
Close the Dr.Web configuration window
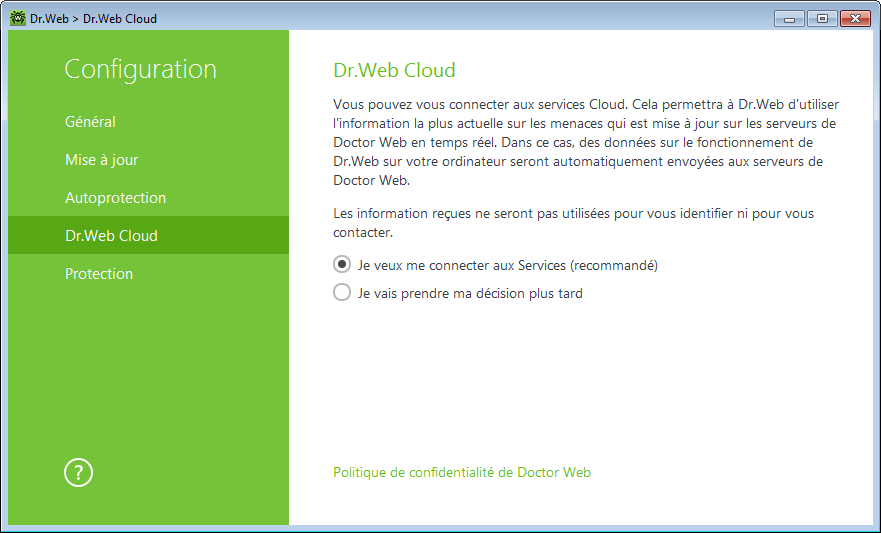coord(855,19)
